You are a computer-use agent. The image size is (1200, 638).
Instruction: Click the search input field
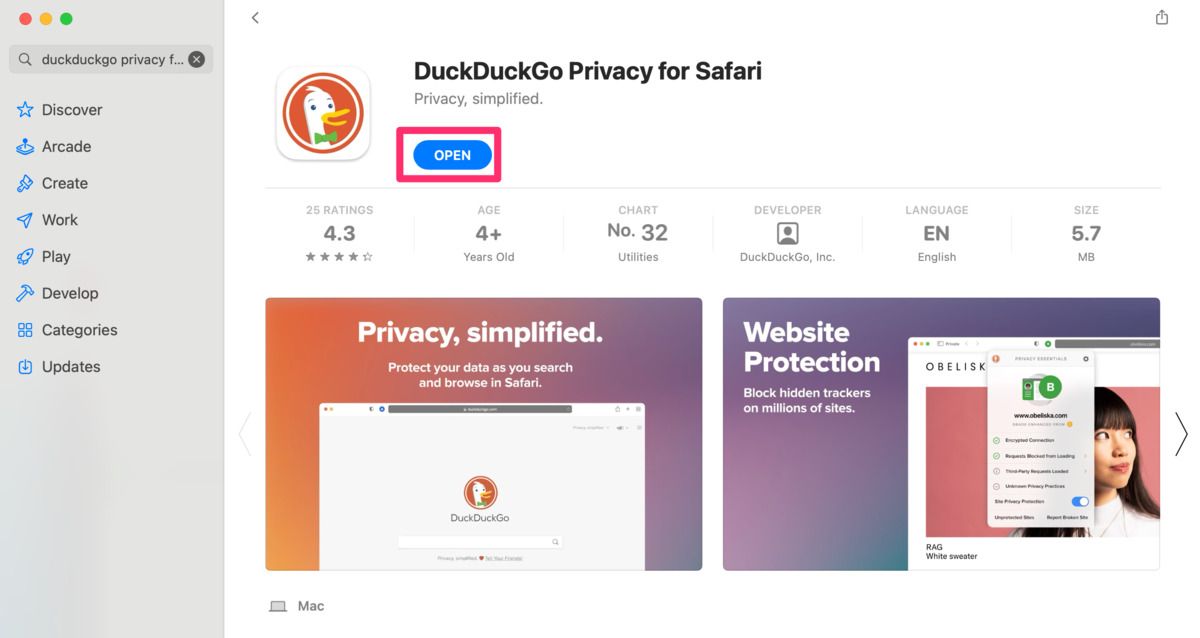coord(112,59)
